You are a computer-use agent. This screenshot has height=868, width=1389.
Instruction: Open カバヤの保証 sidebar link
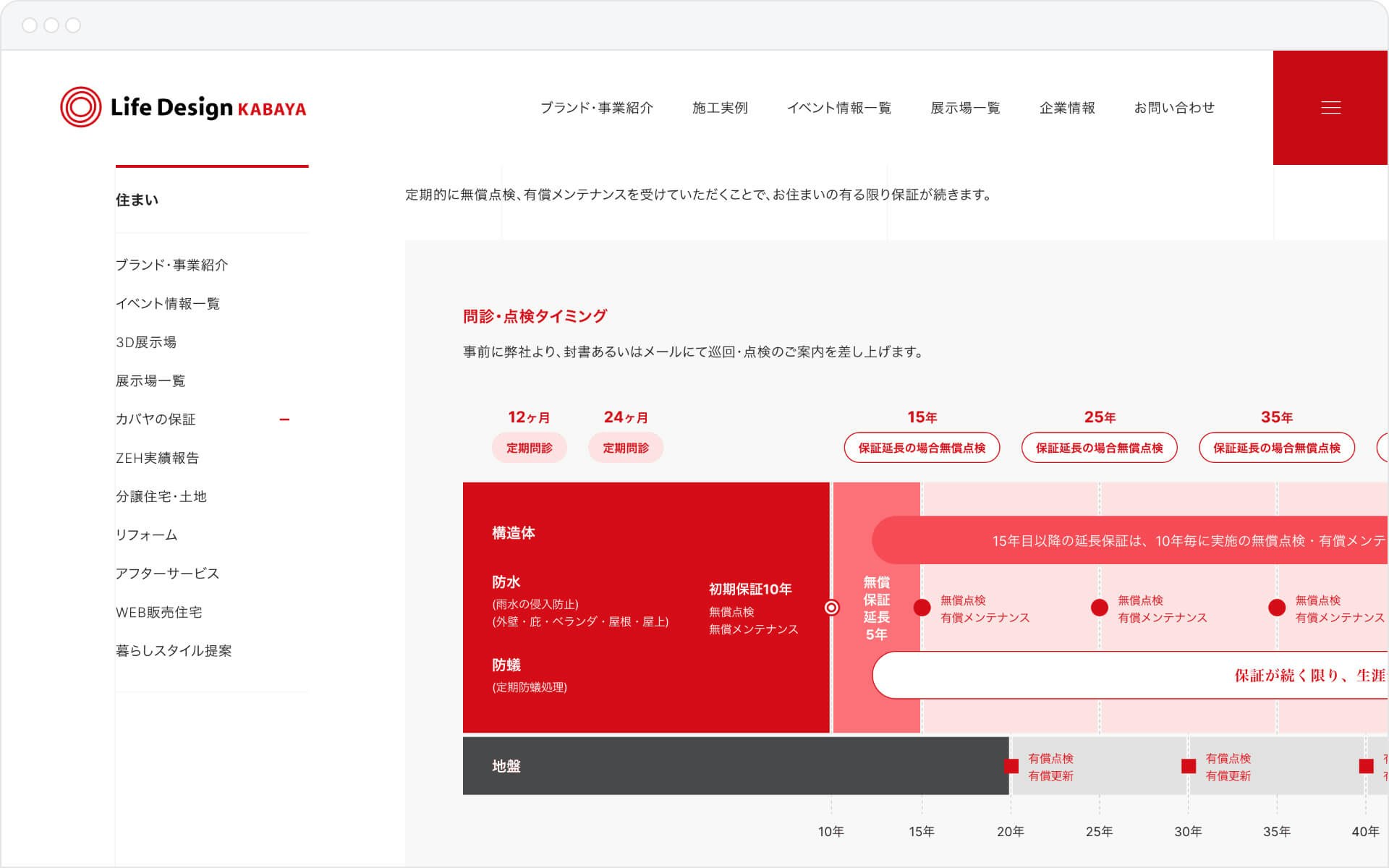click(156, 419)
